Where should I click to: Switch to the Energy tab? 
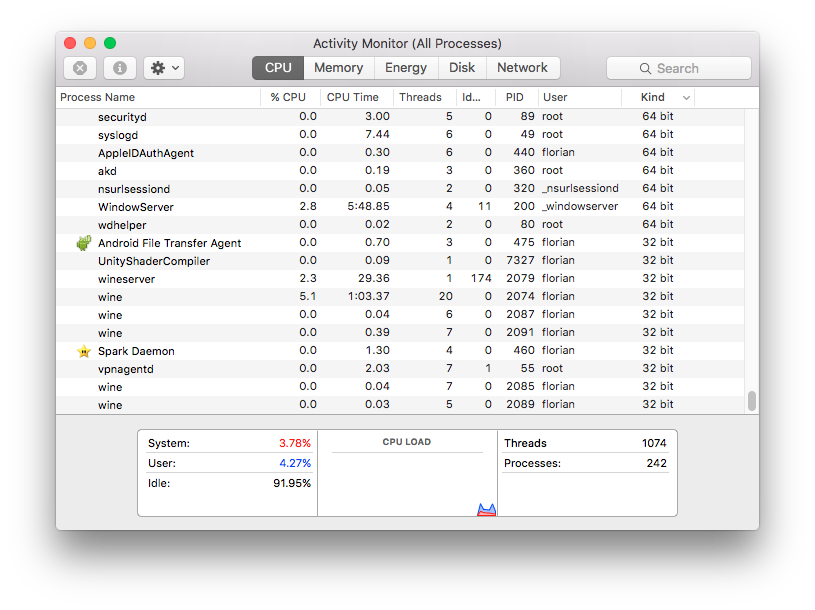coord(406,68)
